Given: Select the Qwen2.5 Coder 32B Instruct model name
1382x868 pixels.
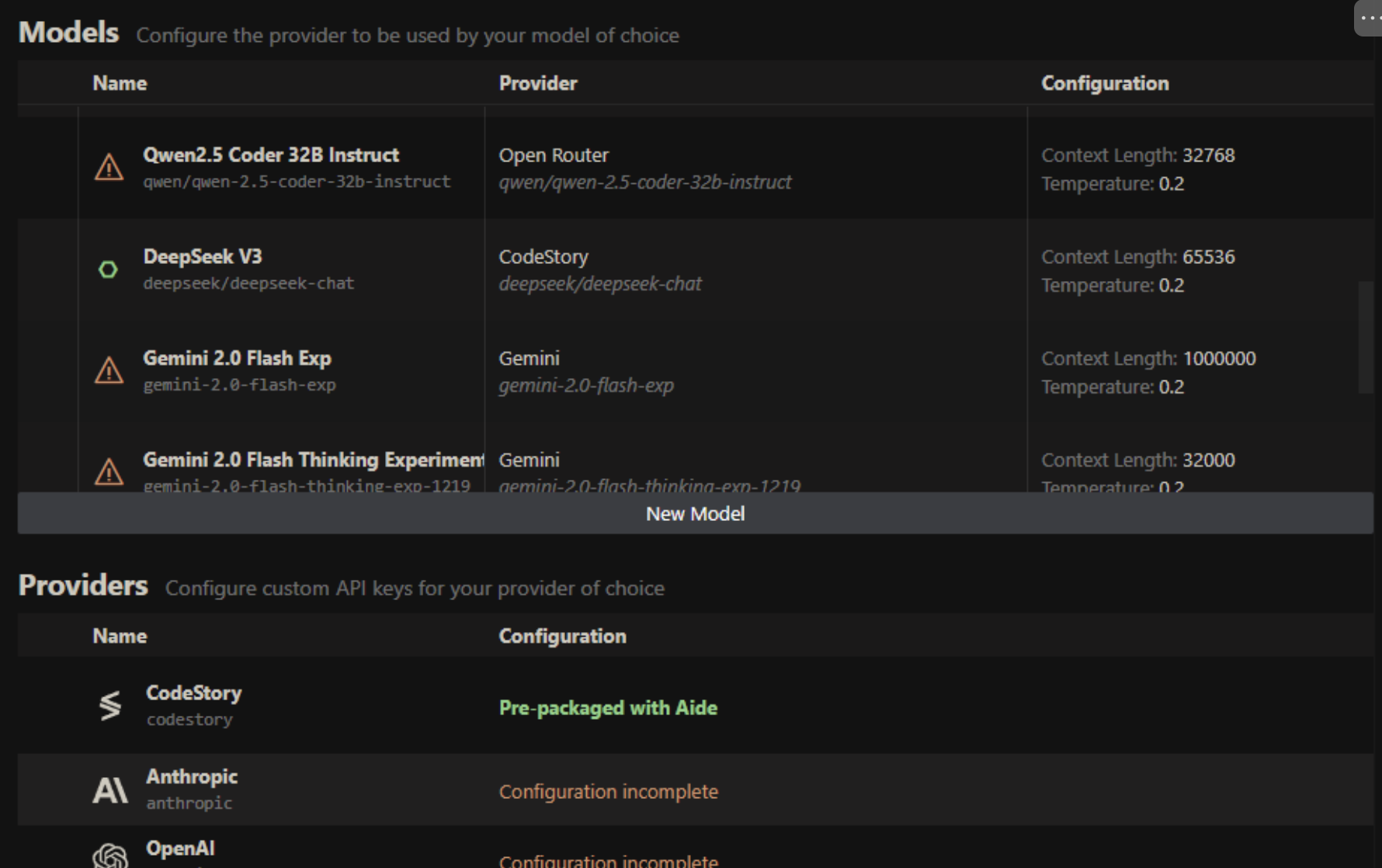Looking at the screenshot, I should tap(271, 155).
